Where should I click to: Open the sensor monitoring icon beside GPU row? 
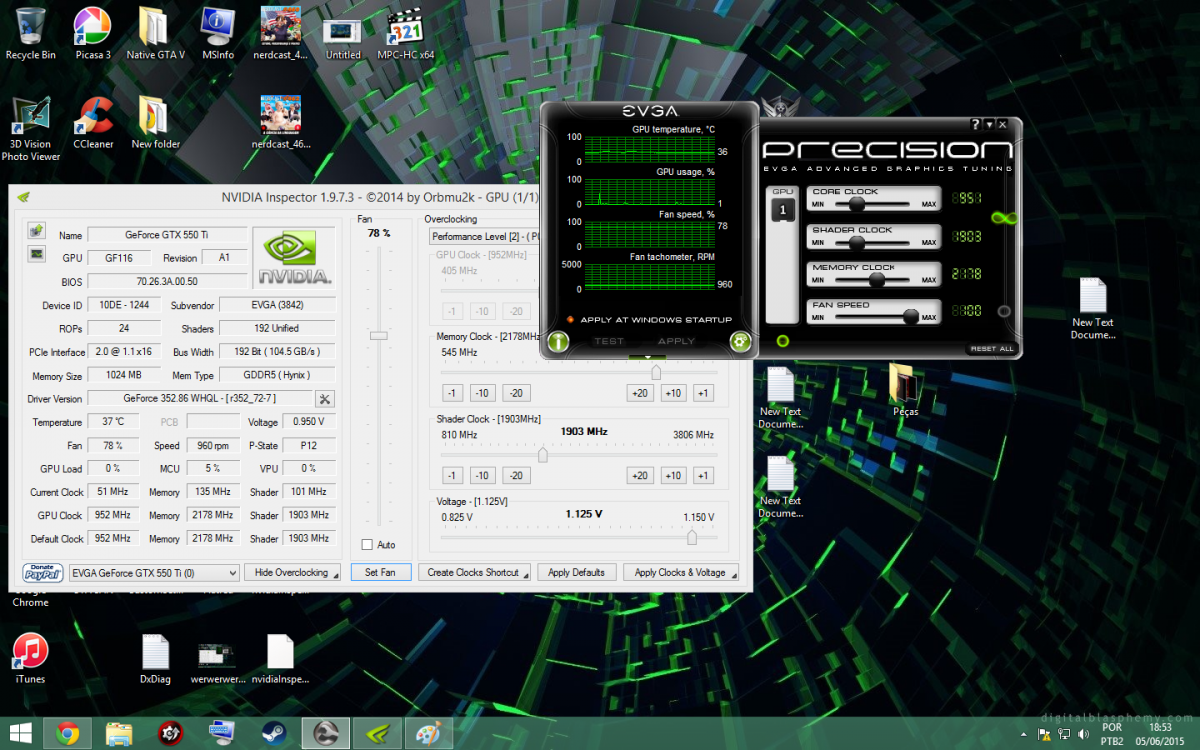[x=36, y=254]
